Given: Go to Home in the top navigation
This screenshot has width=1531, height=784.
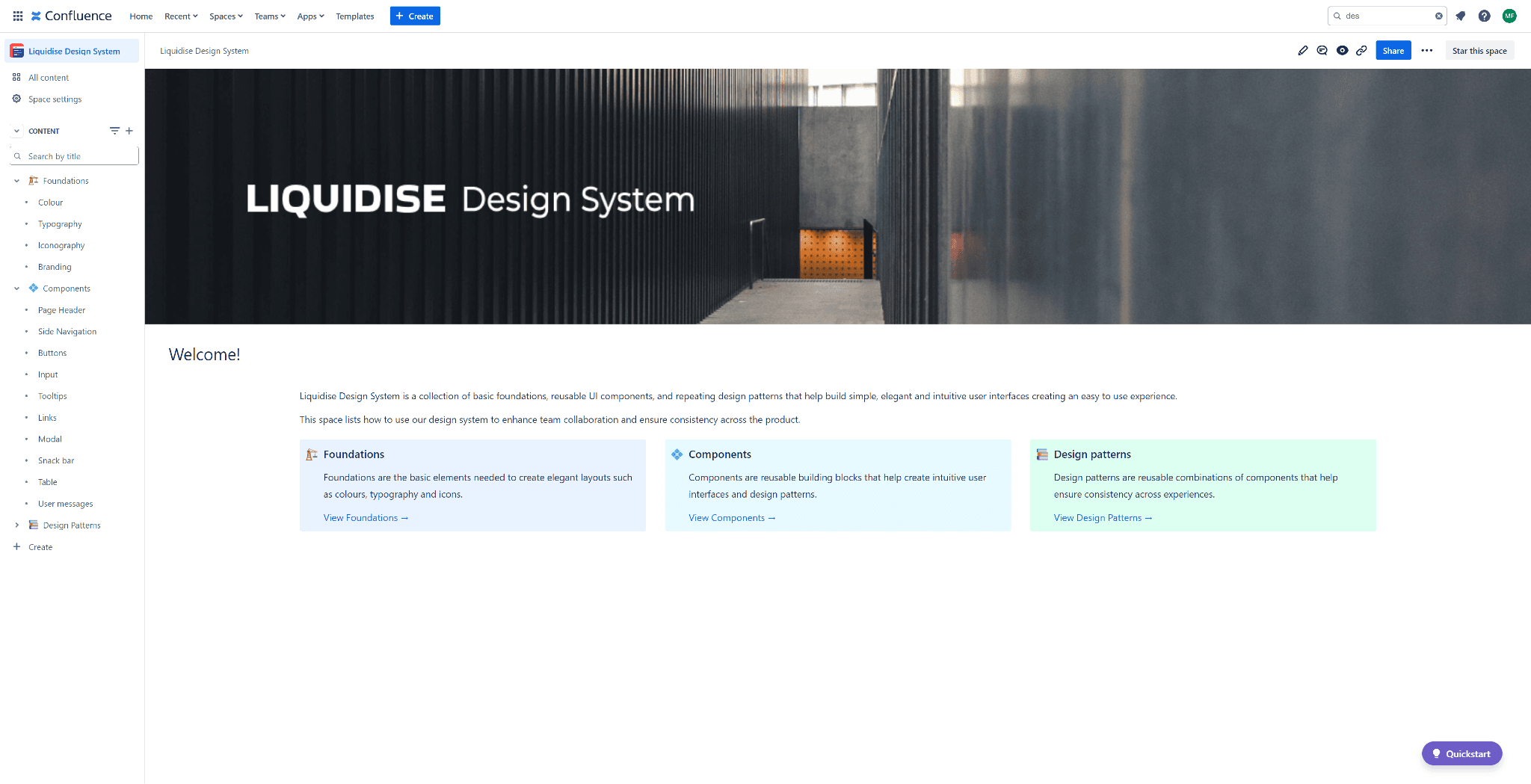Looking at the screenshot, I should coord(141,16).
